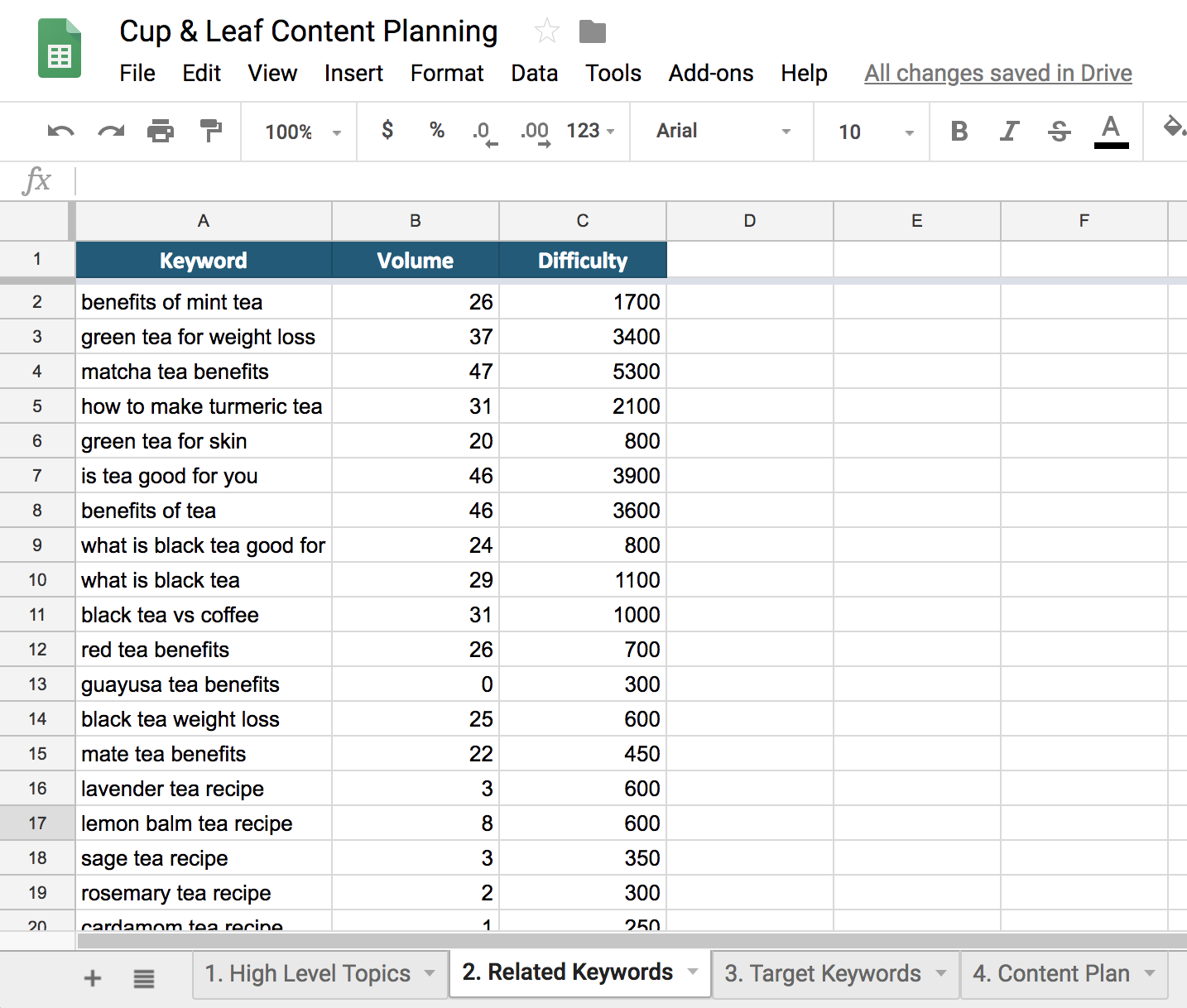Select the paint format roller icon
The image size is (1187, 1008).
coord(211,131)
